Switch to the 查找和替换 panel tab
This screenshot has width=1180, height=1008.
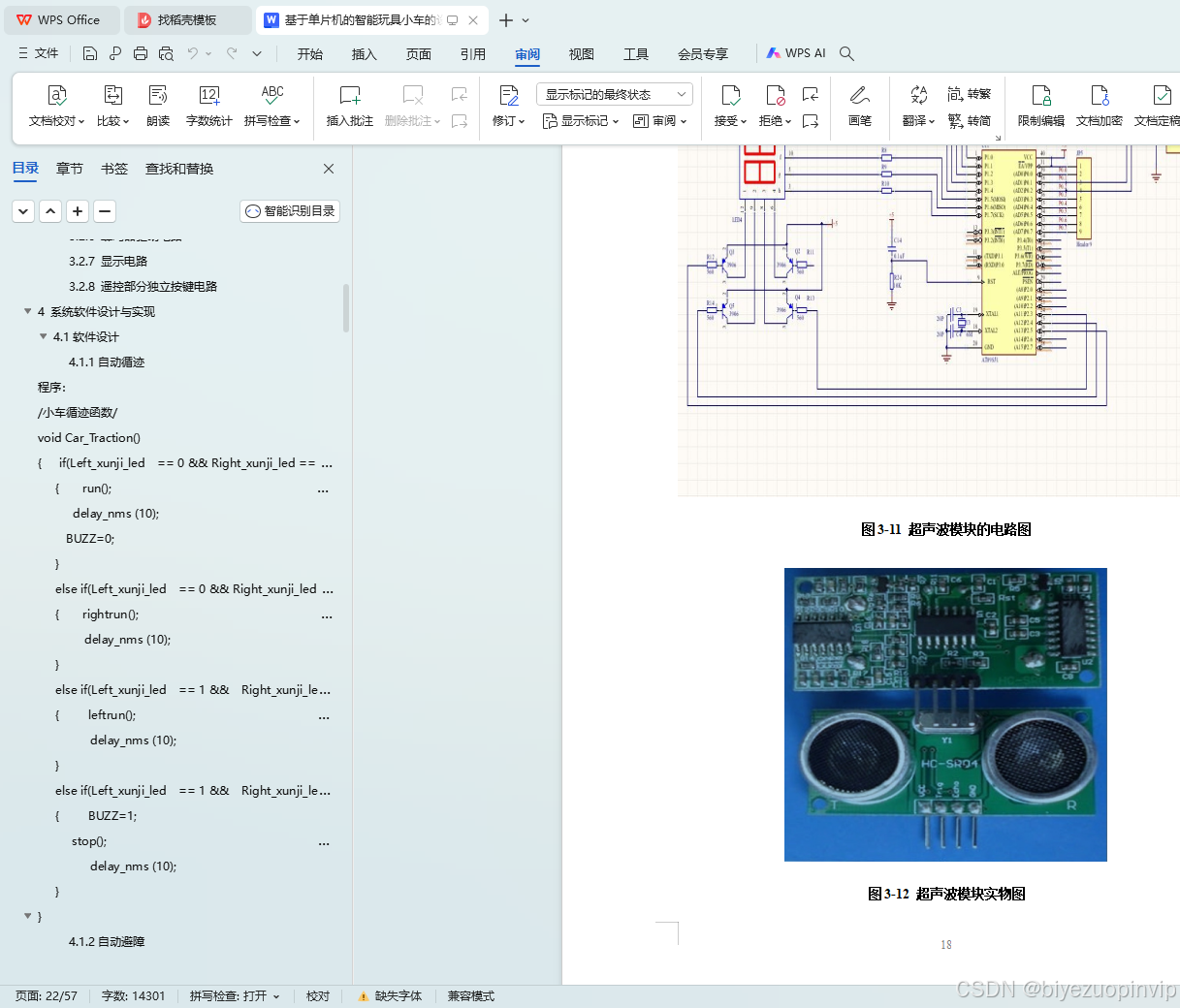pos(179,169)
